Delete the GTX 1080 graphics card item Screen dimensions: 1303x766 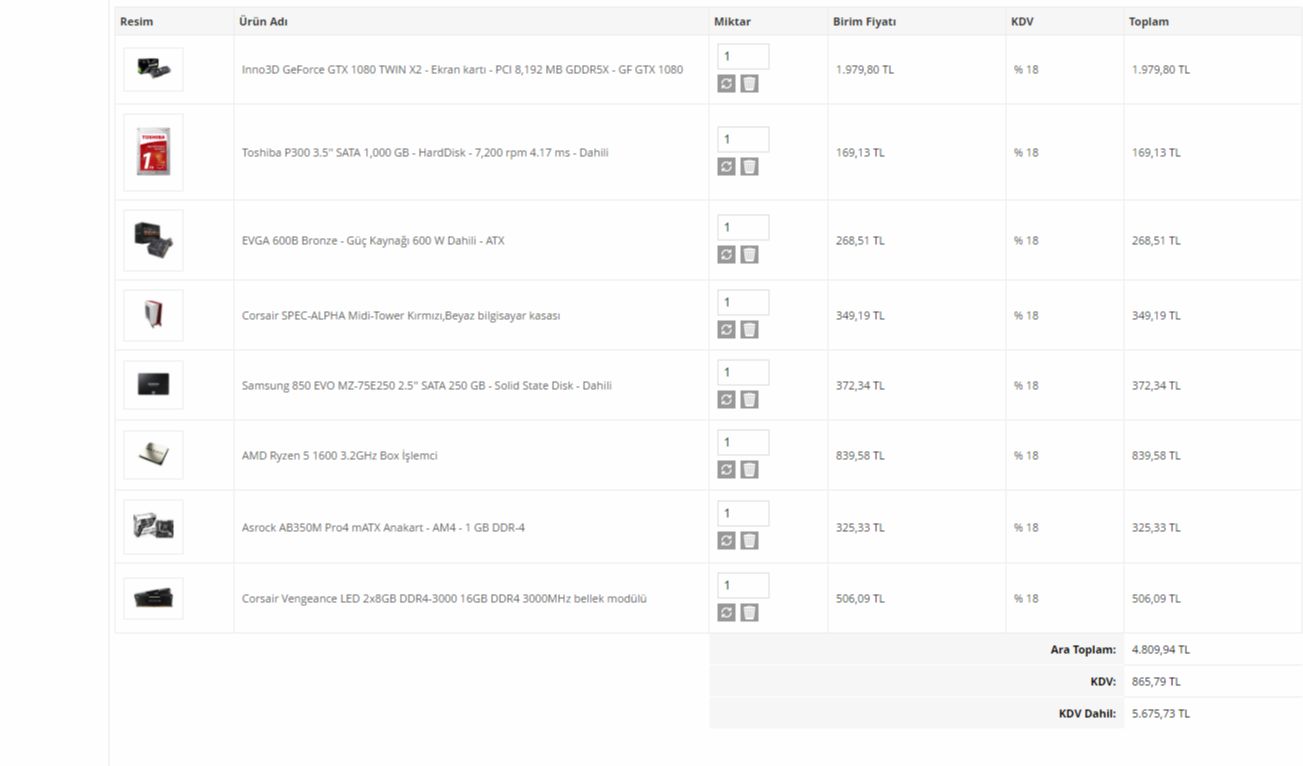coord(749,84)
